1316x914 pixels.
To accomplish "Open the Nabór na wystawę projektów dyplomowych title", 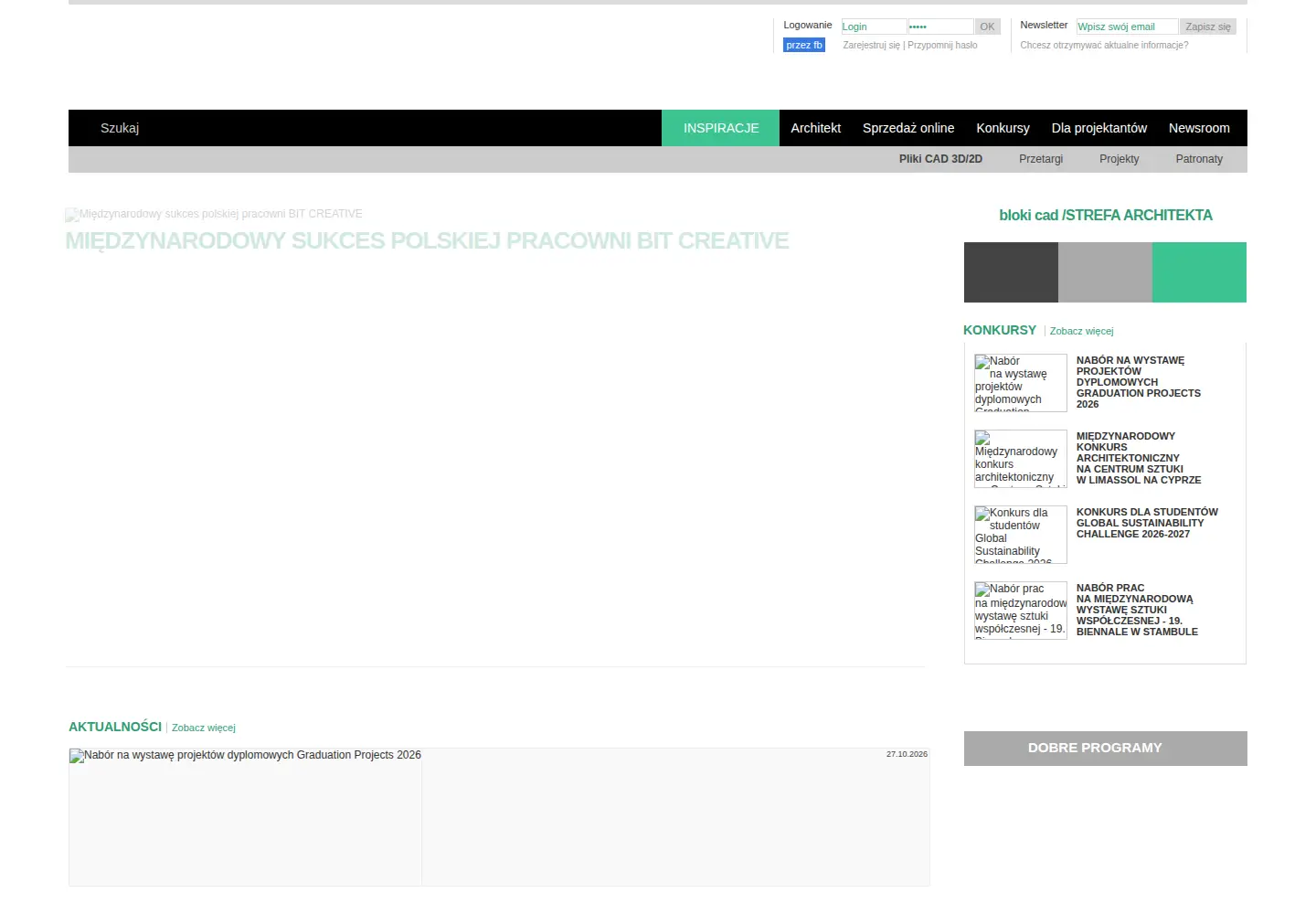I will point(1139,382).
